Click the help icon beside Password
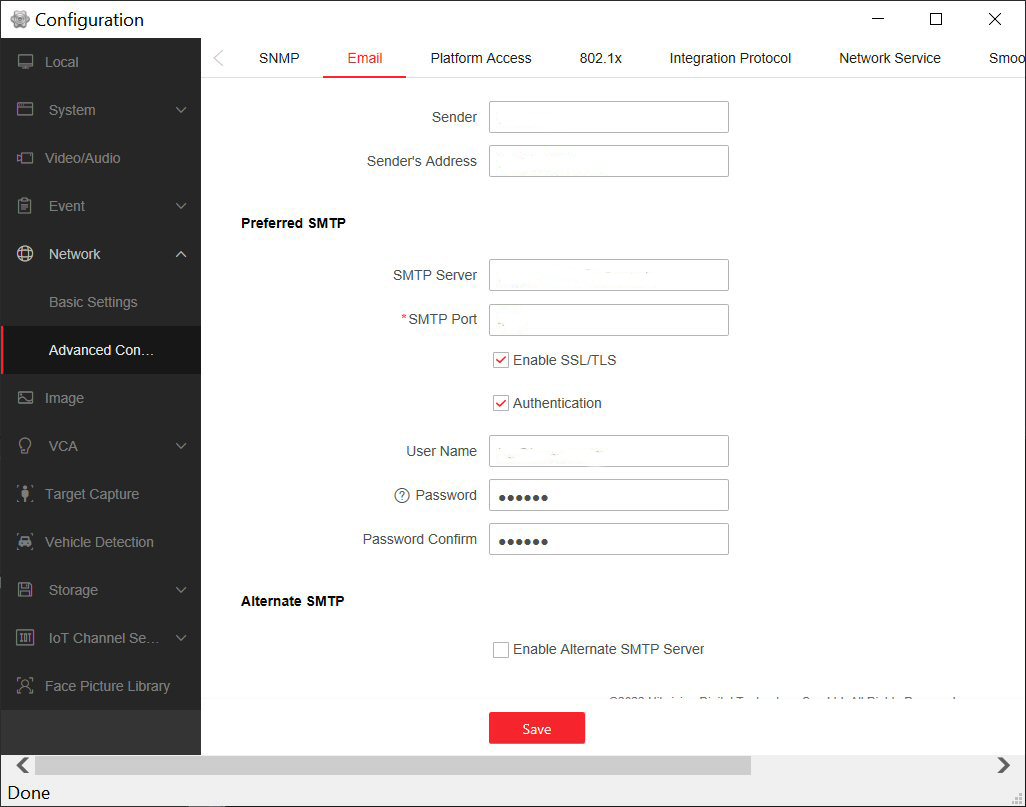 point(402,496)
